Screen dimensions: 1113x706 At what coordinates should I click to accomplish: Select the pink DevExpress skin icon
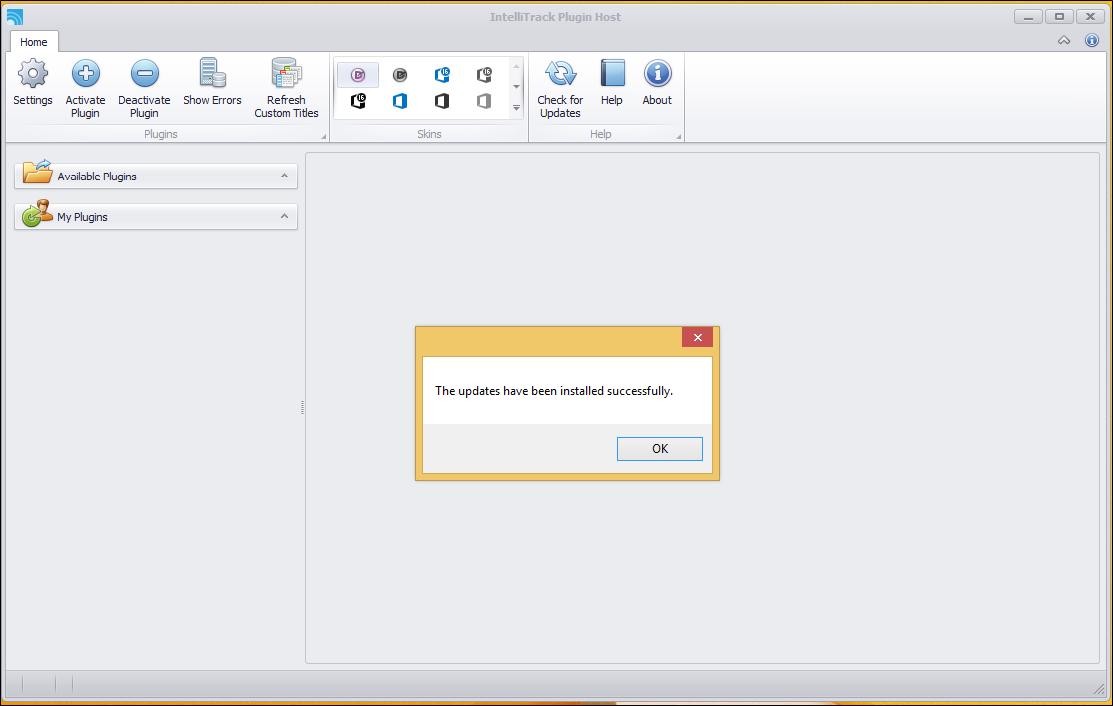tap(358, 75)
